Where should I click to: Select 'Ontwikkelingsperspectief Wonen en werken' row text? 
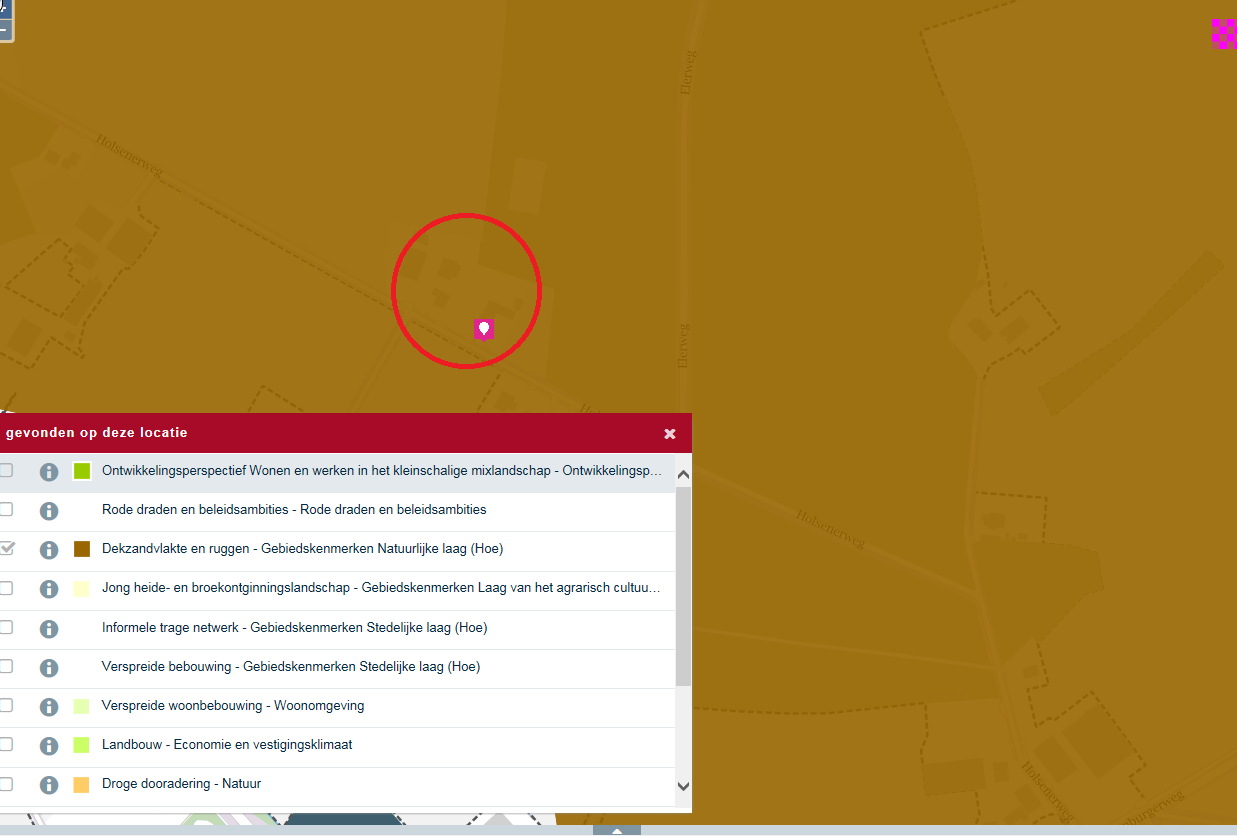pos(382,470)
